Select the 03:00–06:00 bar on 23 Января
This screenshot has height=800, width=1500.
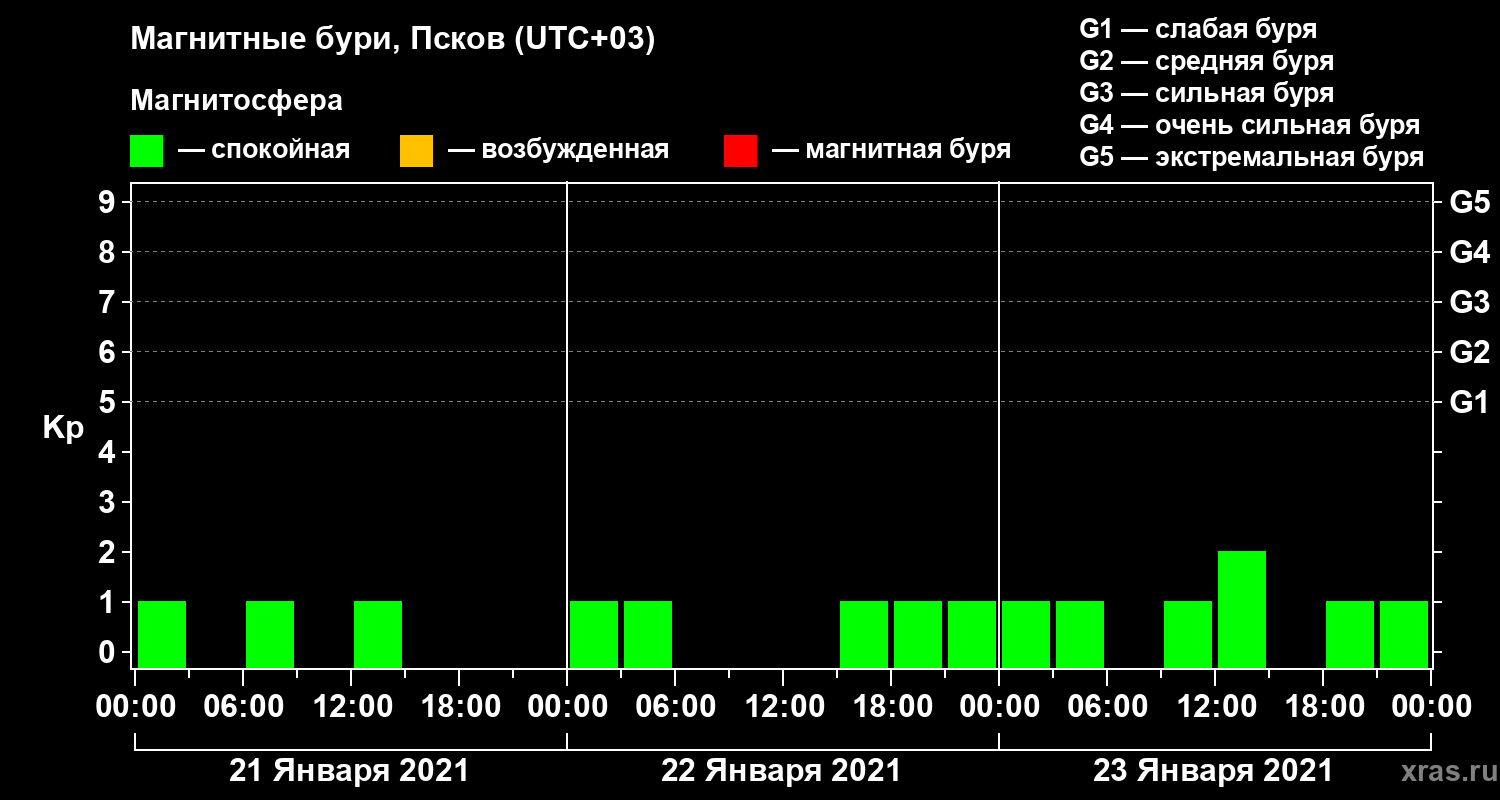[1080, 634]
